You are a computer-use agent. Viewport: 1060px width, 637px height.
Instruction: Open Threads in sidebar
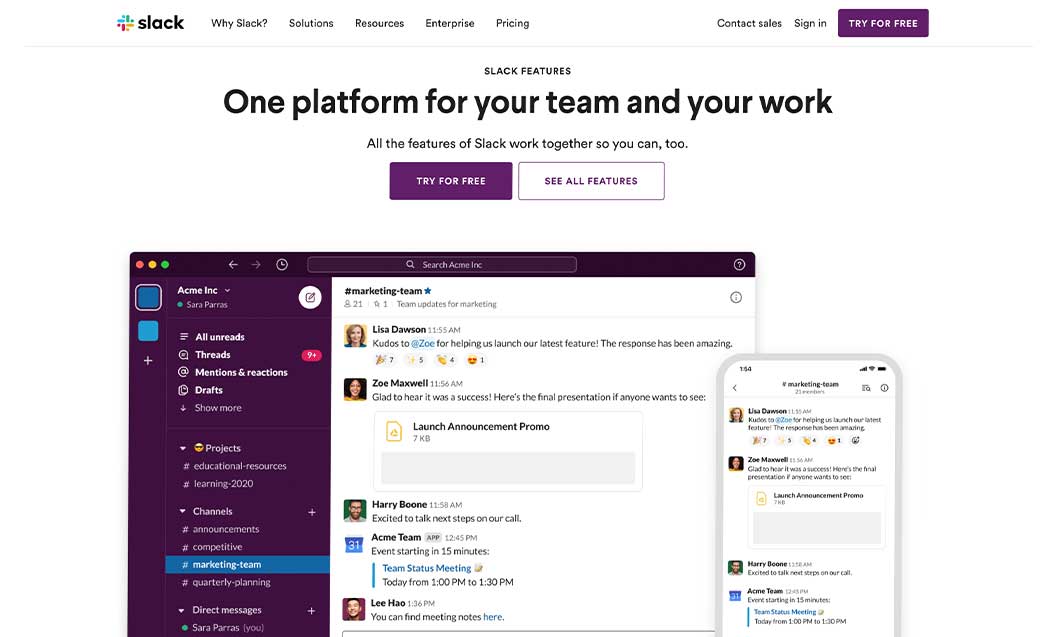[212, 354]
